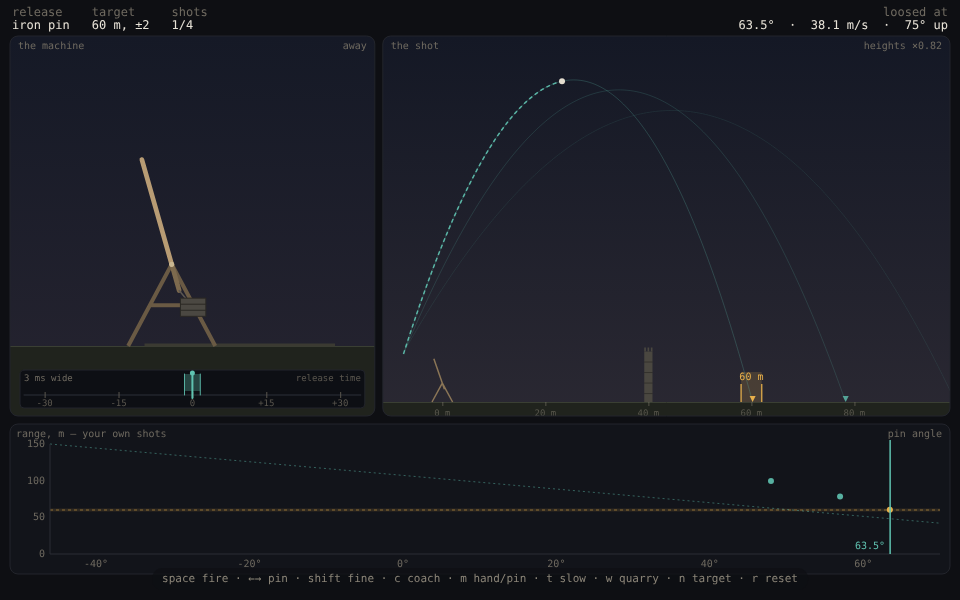Toggle 'm hand/pin' mode hint
This screenshot has width=960, height=600.
click(x=493, y=579)
